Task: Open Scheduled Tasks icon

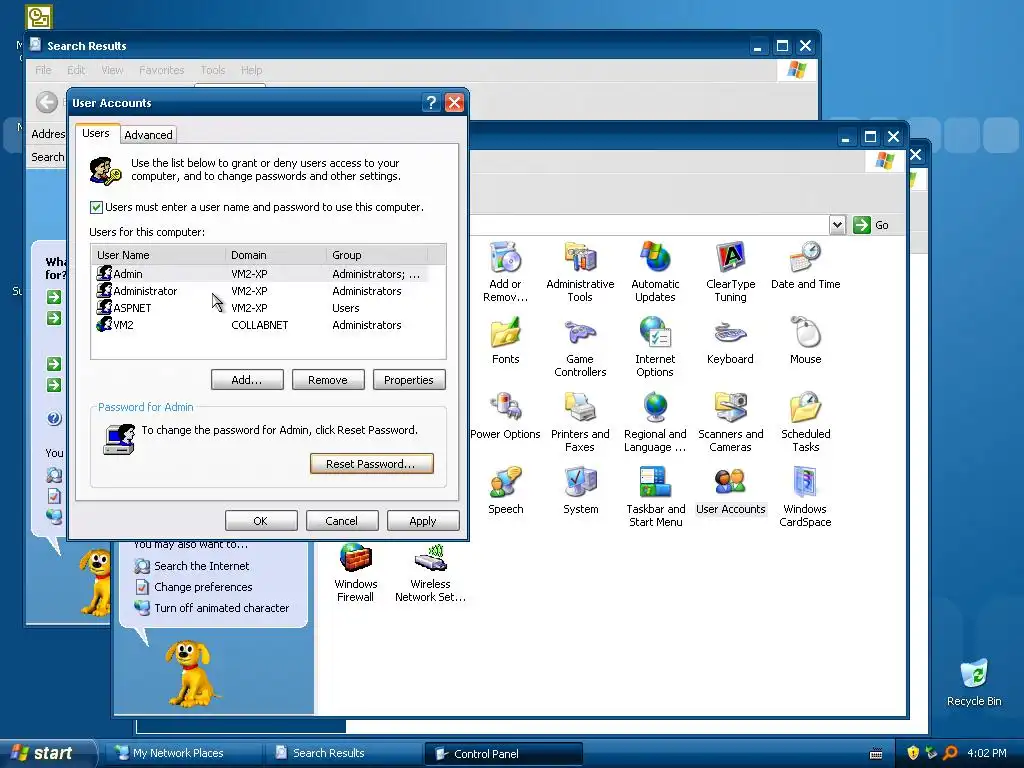Action: (x=805, y=422)
